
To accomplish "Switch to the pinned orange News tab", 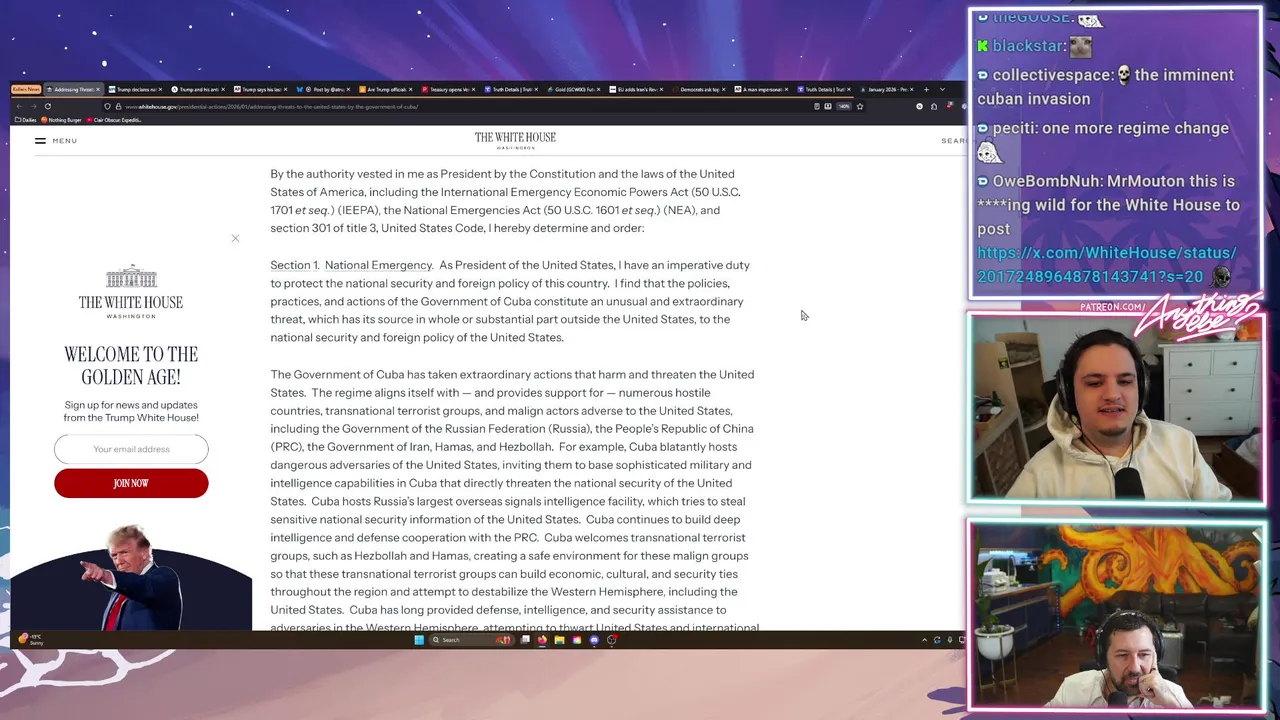I will click(x=26, y=89).
